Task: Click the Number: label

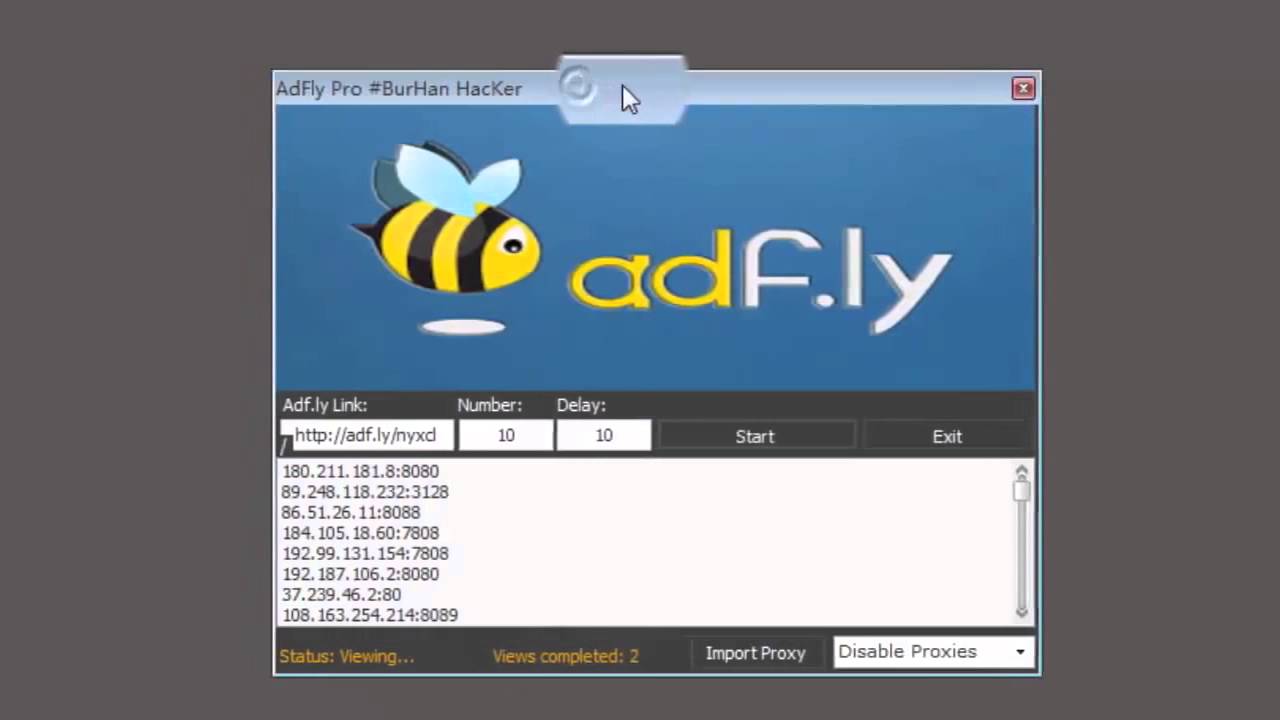Action: [x=490, y=405]
